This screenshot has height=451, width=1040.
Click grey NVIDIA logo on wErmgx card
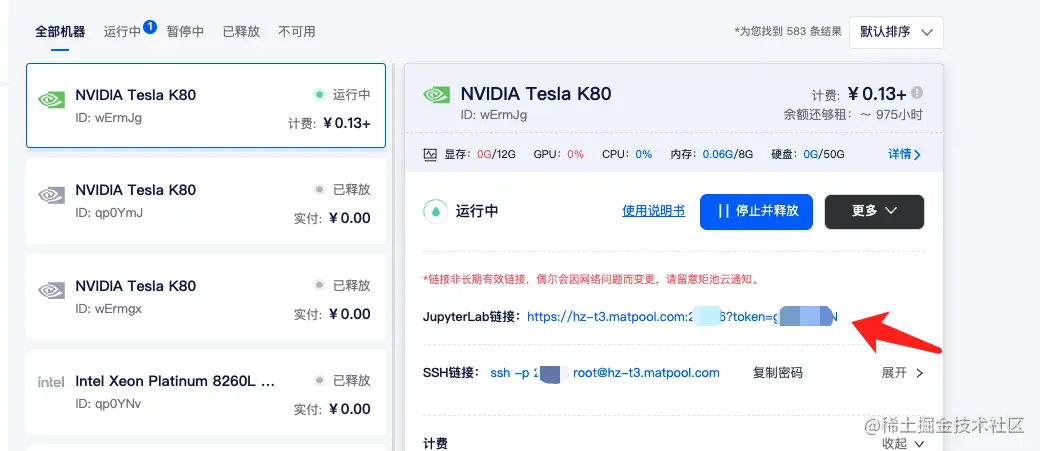pyautogui.click(x=51, y=290)
